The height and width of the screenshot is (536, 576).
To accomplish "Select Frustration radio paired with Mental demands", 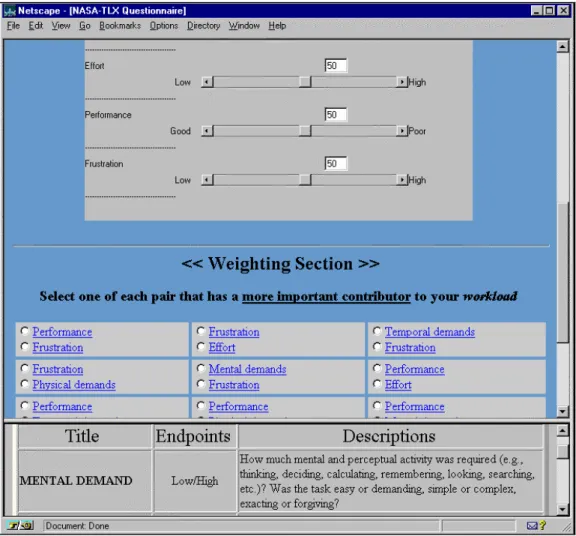I will click(x=201, y=384).
